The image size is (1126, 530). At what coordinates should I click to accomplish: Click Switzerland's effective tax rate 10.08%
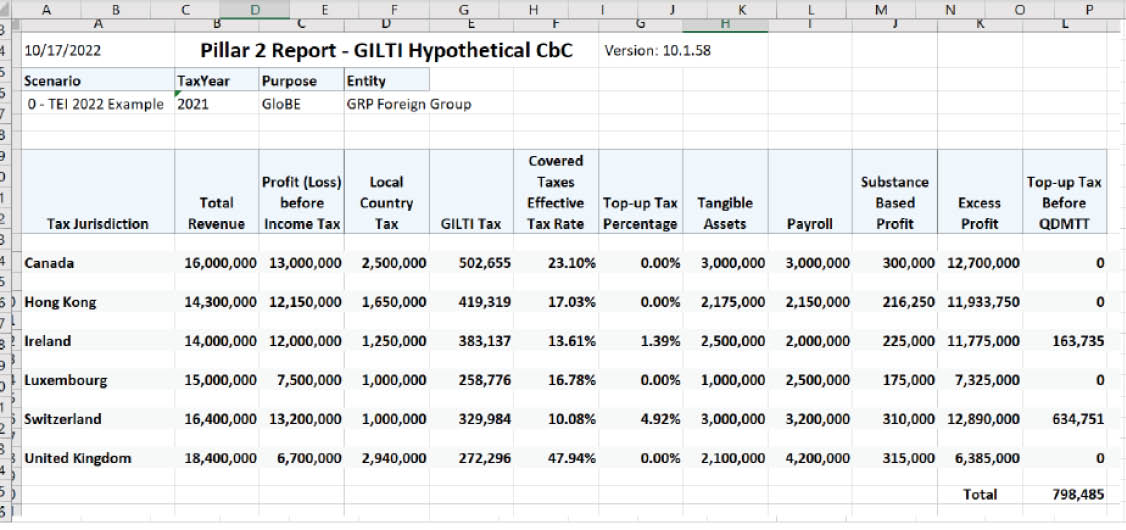tap(557, 419)
